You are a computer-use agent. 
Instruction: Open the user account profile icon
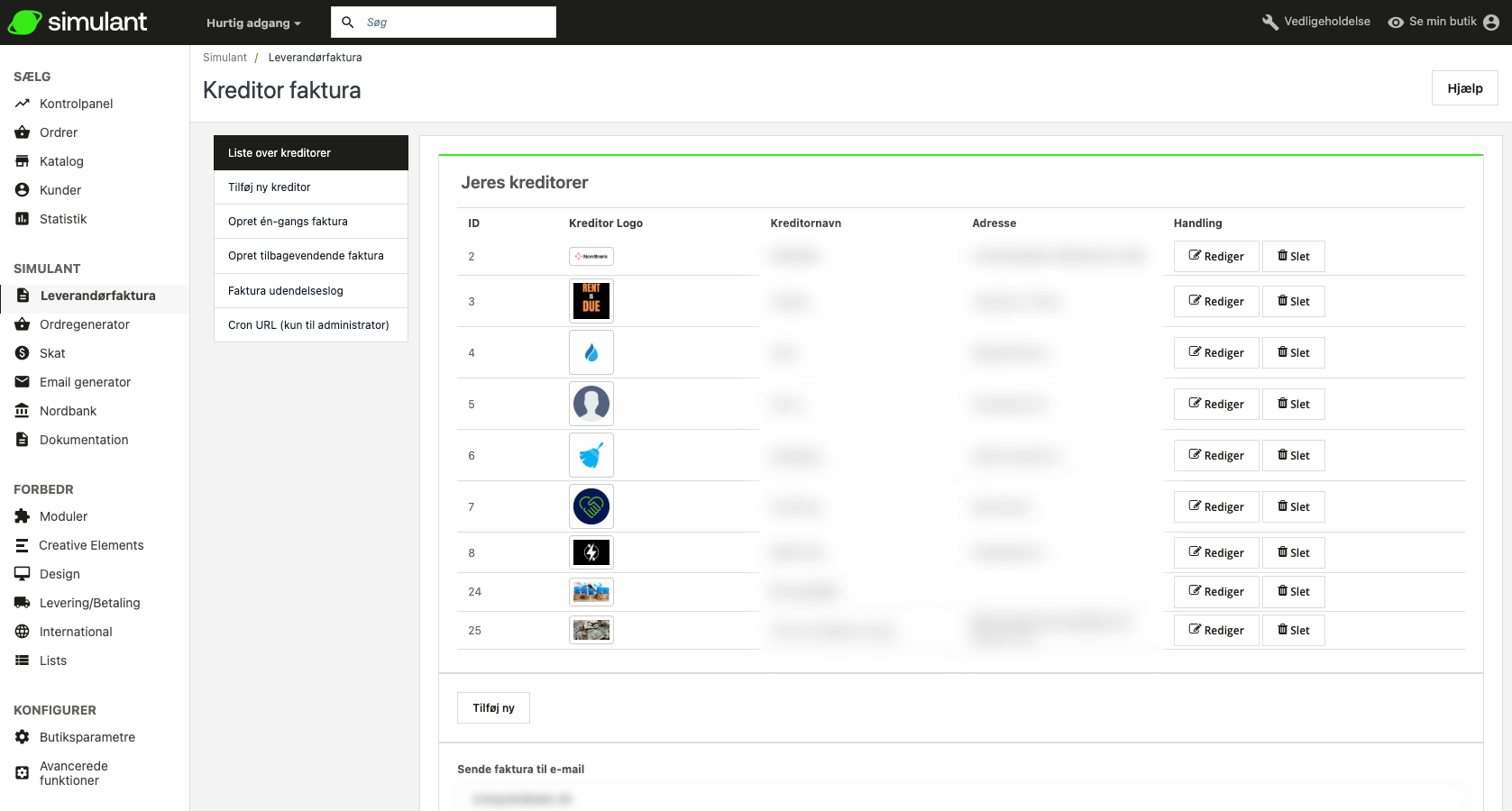1491,23
